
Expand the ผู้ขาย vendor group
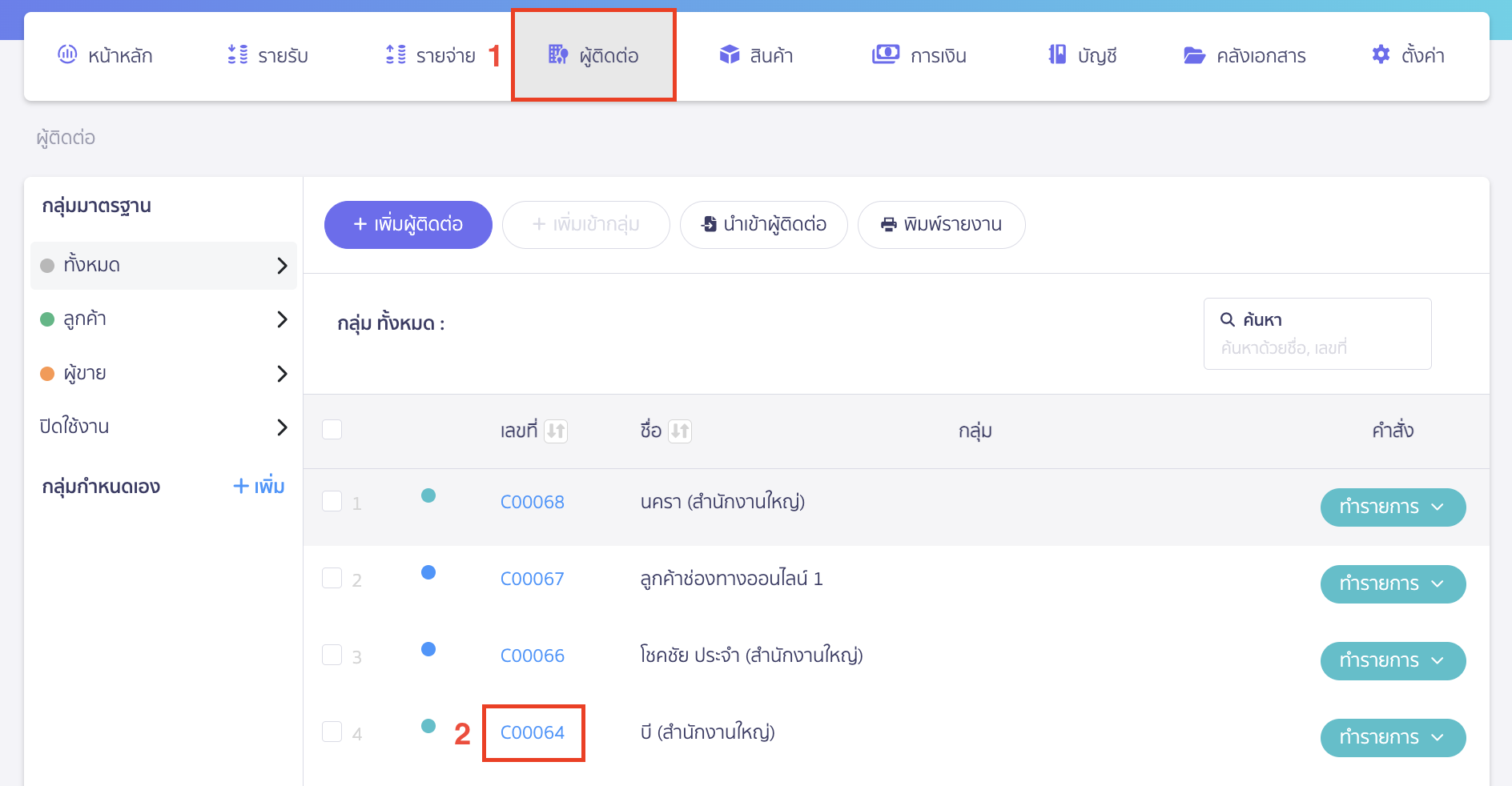pyautogui.click(x=282, y=373)
